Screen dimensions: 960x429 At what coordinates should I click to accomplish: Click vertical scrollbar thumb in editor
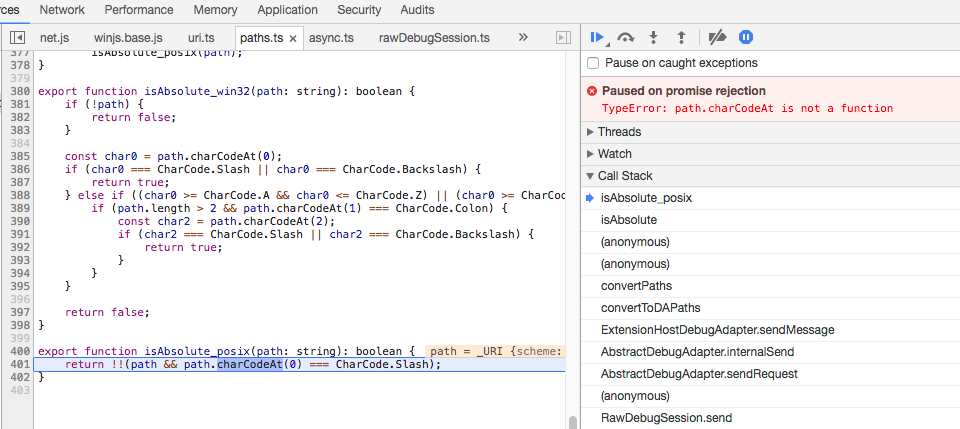click(x=572, y=423)
